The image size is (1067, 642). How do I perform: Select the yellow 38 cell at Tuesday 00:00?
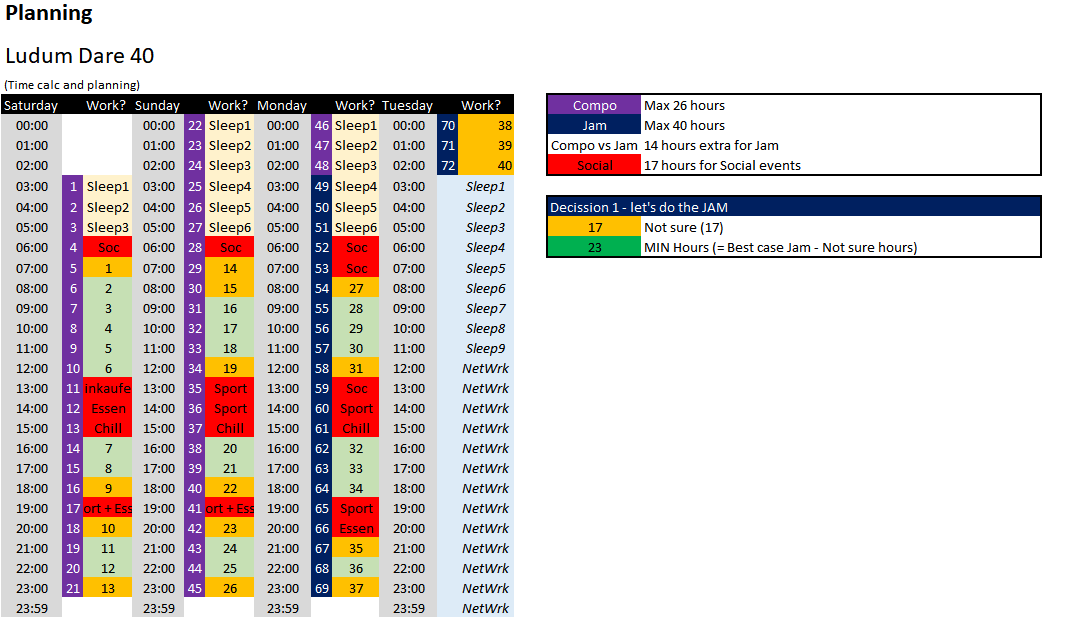(485, 125)
